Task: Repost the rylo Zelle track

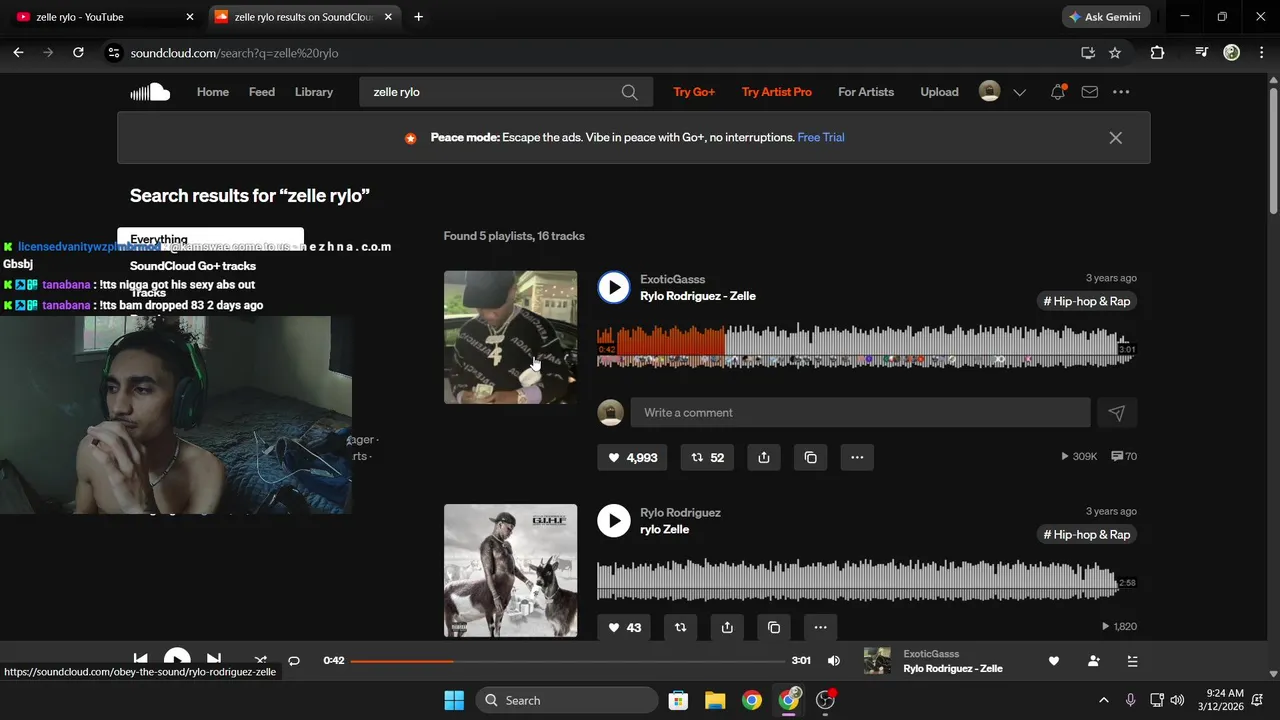Action: pyautogui.click(x=681, y=627)
